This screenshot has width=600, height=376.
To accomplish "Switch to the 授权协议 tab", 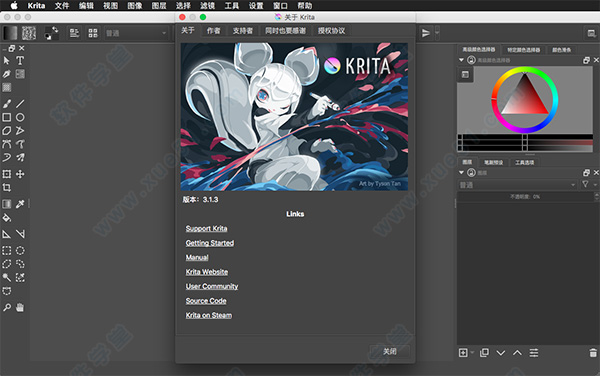I will click(331, 31).
